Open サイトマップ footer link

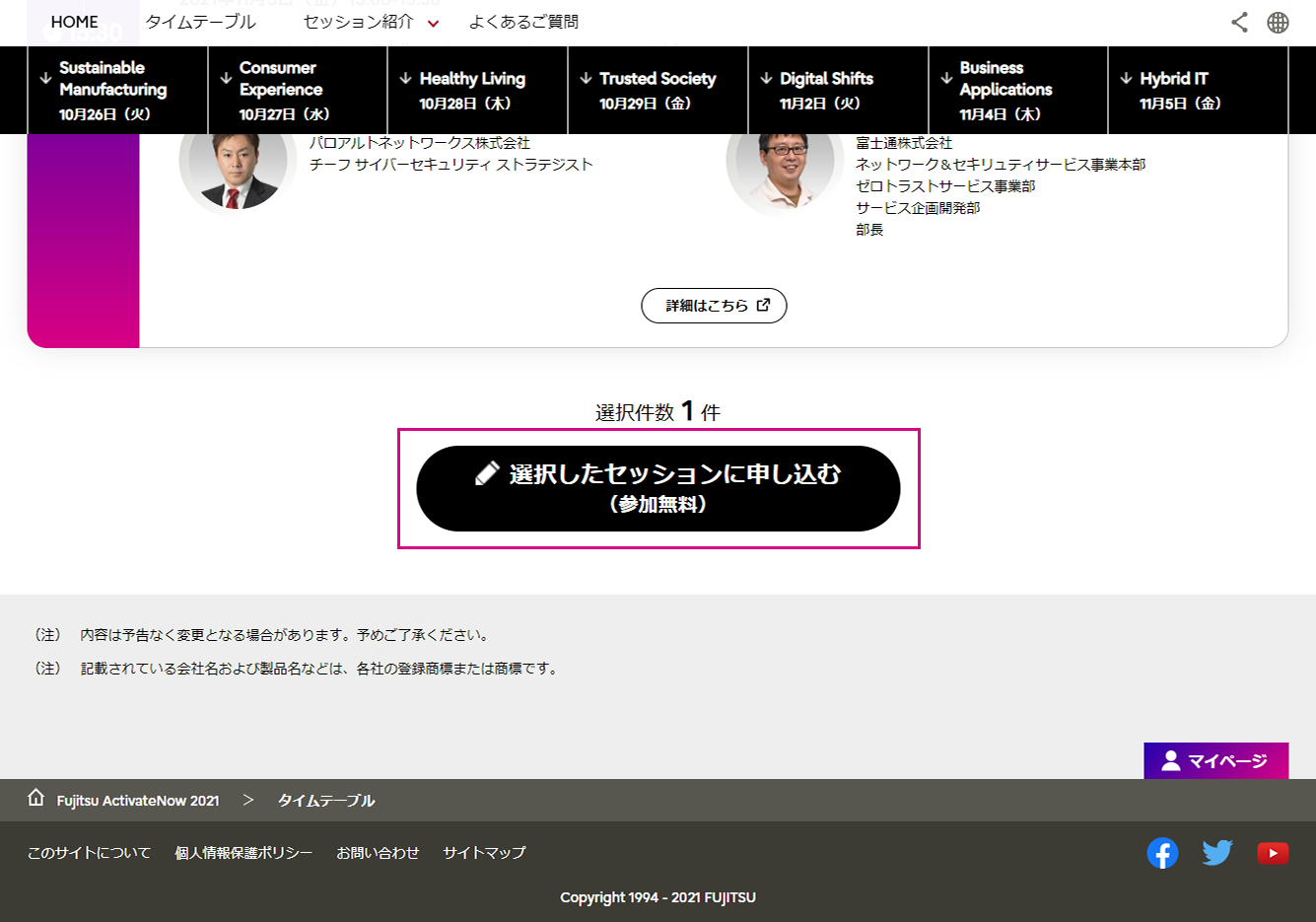[x=484, y=853]
